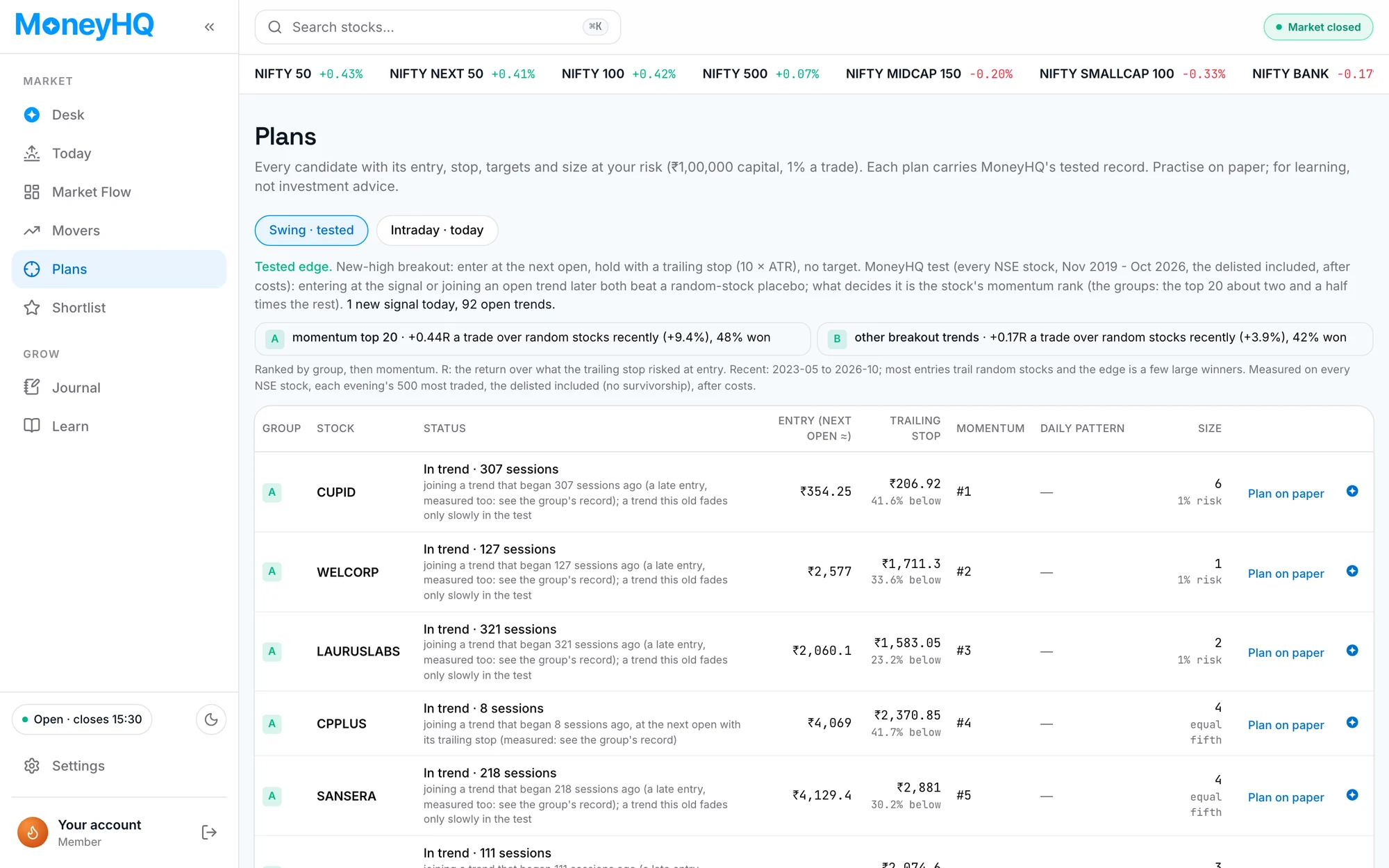The height and width of the screenshot is (868, 1389).
Task: Click the ⌘K shortcut badge
Action: click(x=595, y=26)
